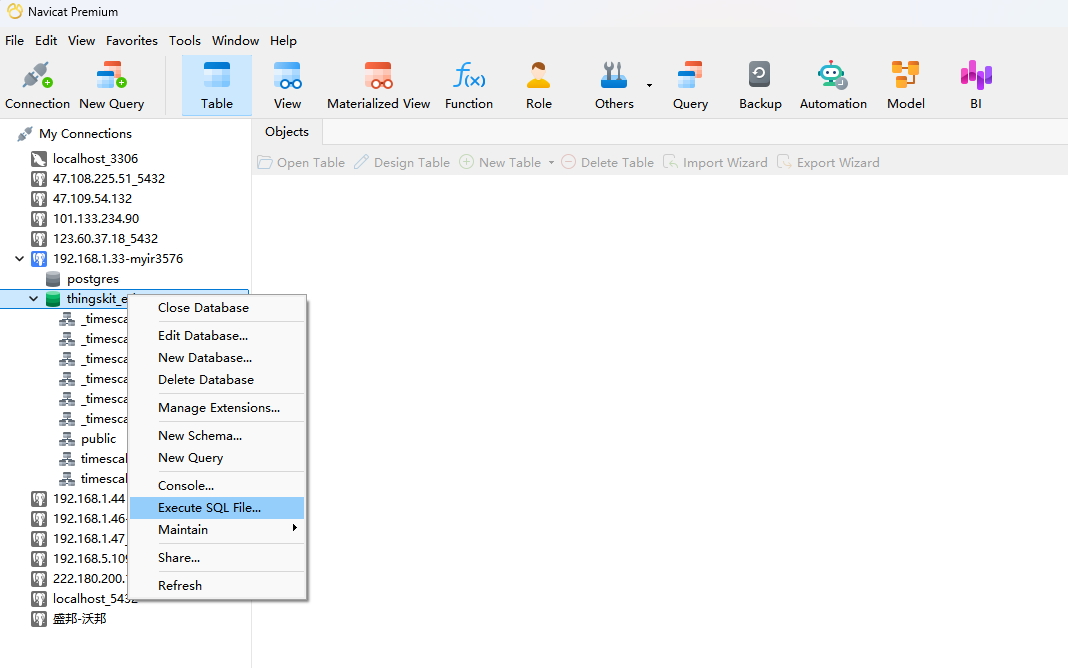Image resolution: width=1068 pixels, height=668 pixels.
Task: Click the postgres database icon
Action: pyautogui.click(x=53, y=279)
